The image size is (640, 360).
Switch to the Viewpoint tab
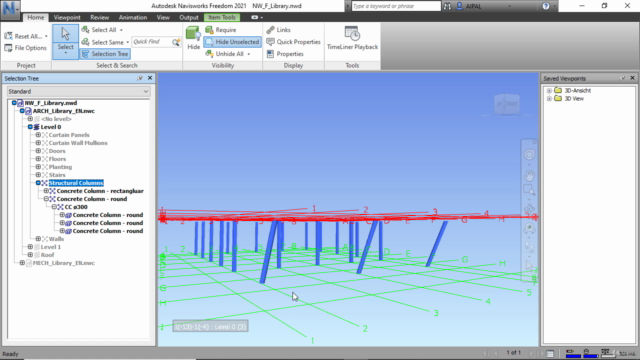pos(67,18)
